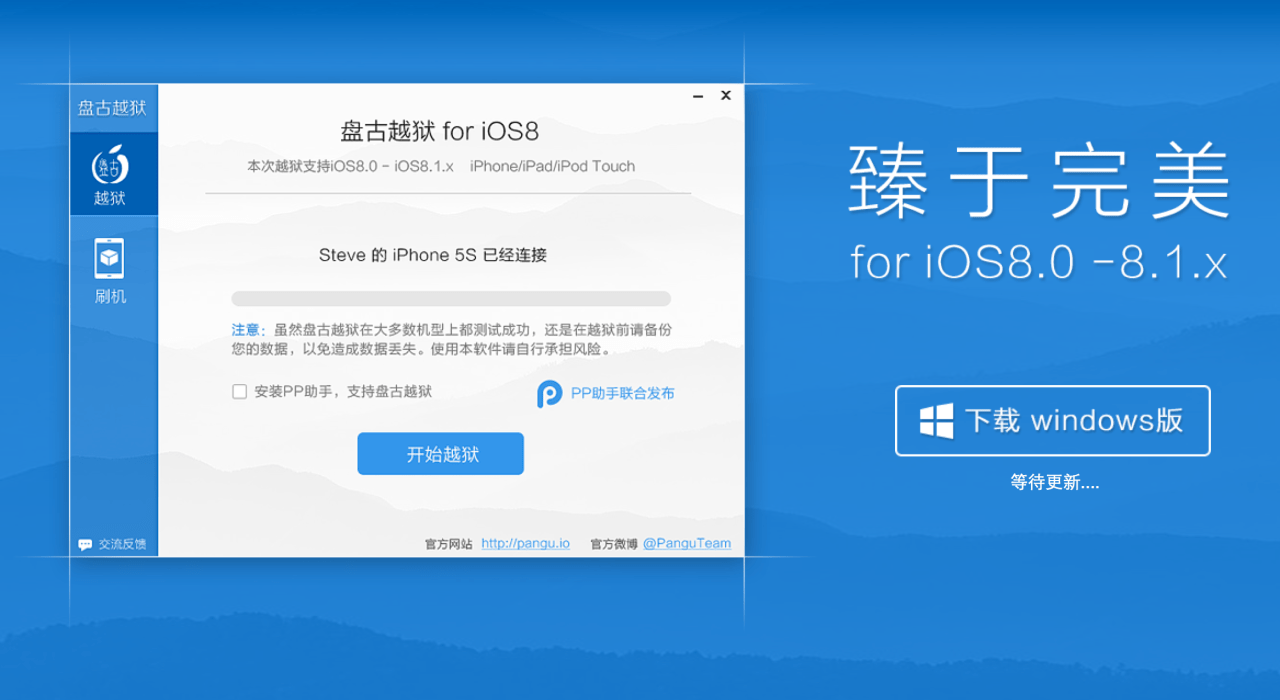Minimize the Pangu jailbreak window

point(698,97)
